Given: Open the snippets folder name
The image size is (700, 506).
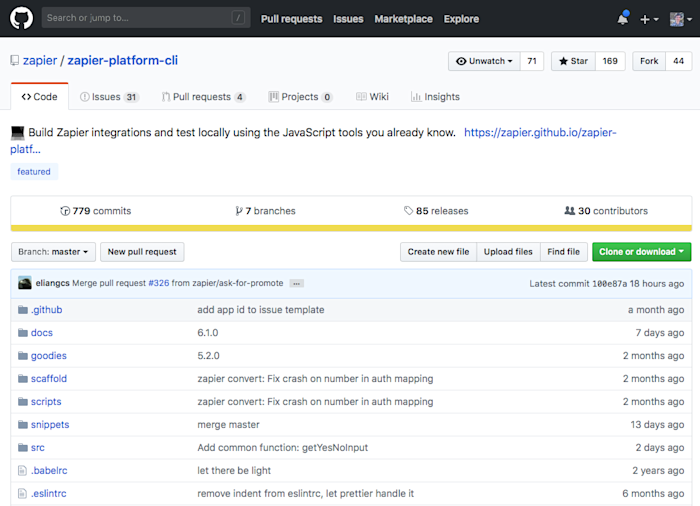Looking at the screenshot, I should pyautogui.click(x=50, y=425).
